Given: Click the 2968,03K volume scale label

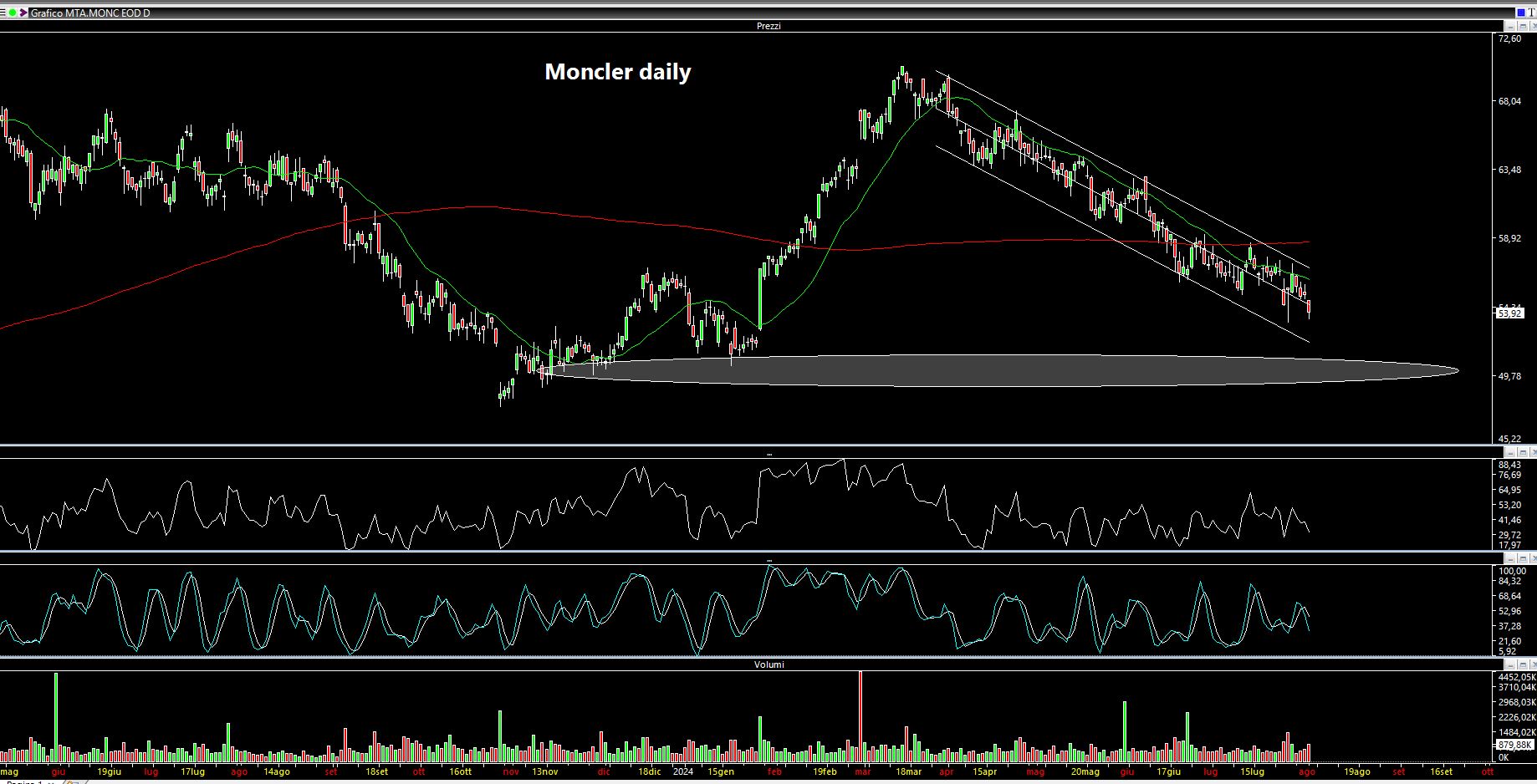Looking at the screenshot, I should coord(1516,702).
